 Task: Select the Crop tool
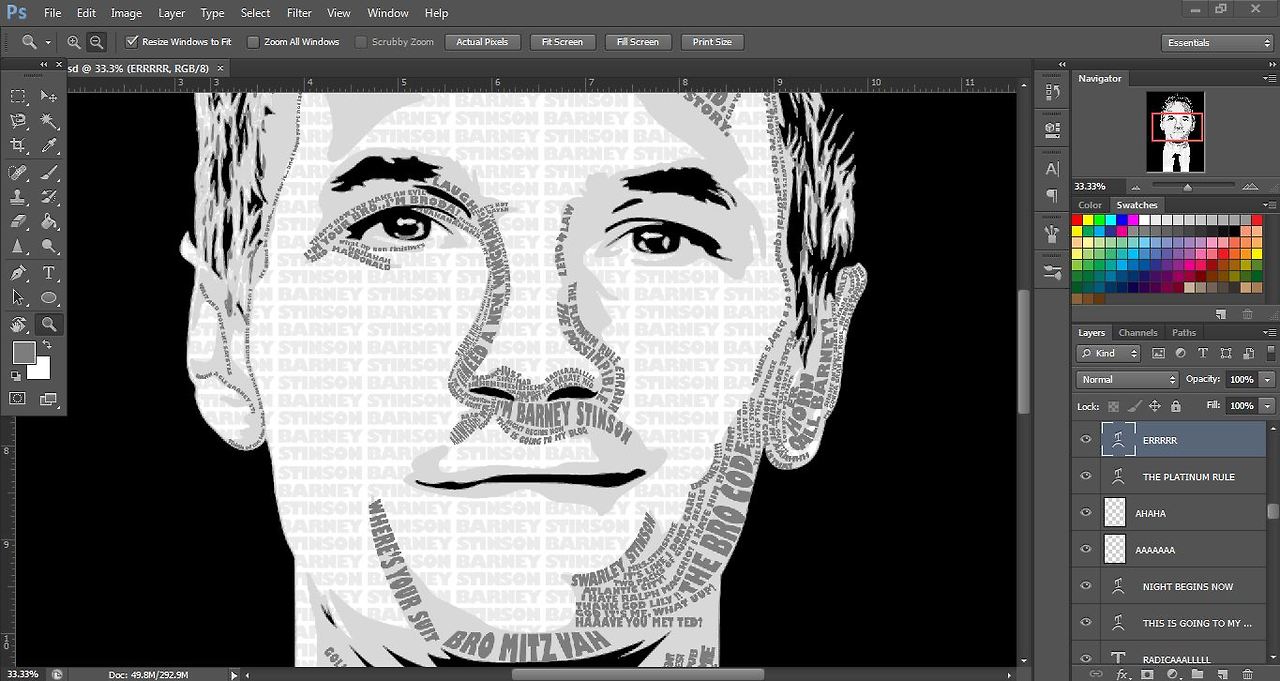[x=19, y=146]
